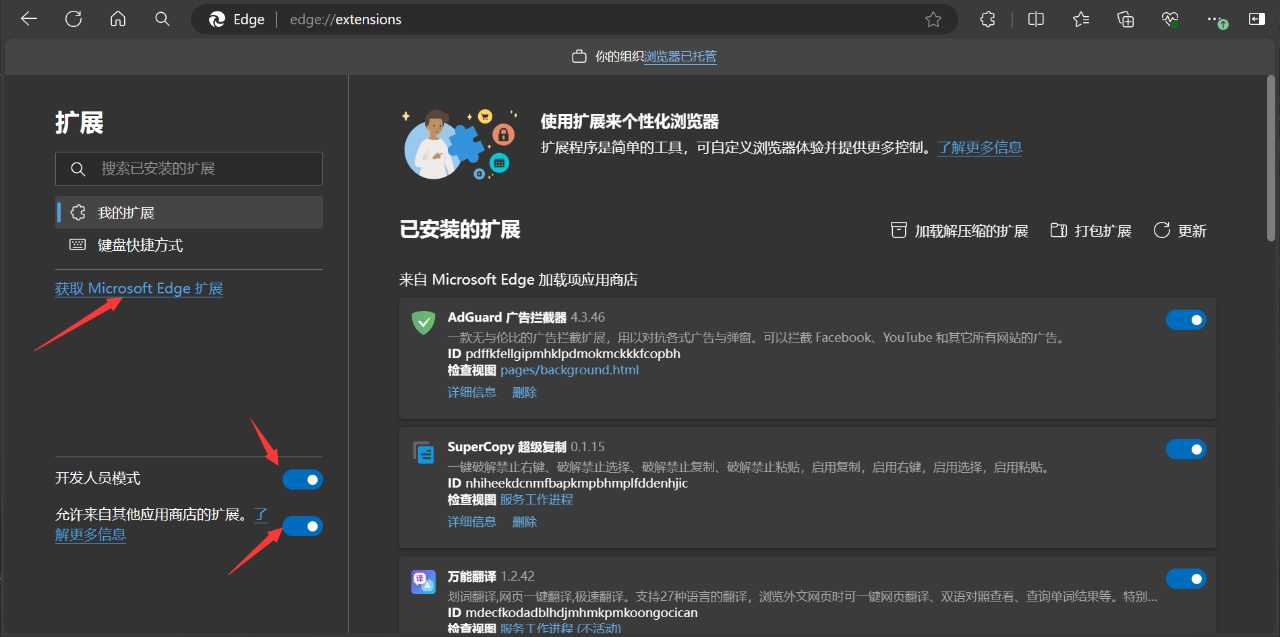
Task: Open split screen view icon
Action: (1036, 19)
